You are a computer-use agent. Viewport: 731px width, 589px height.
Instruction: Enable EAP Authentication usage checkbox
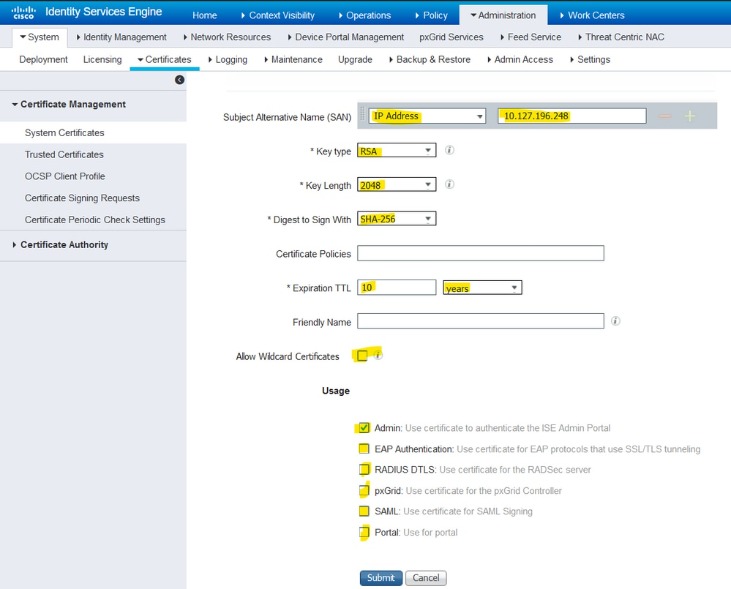tap(364, 449)
